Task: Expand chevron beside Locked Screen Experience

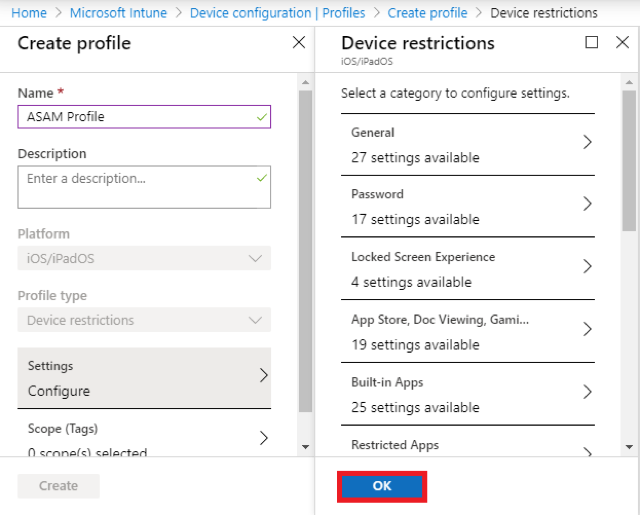Action: pos(587,266)
